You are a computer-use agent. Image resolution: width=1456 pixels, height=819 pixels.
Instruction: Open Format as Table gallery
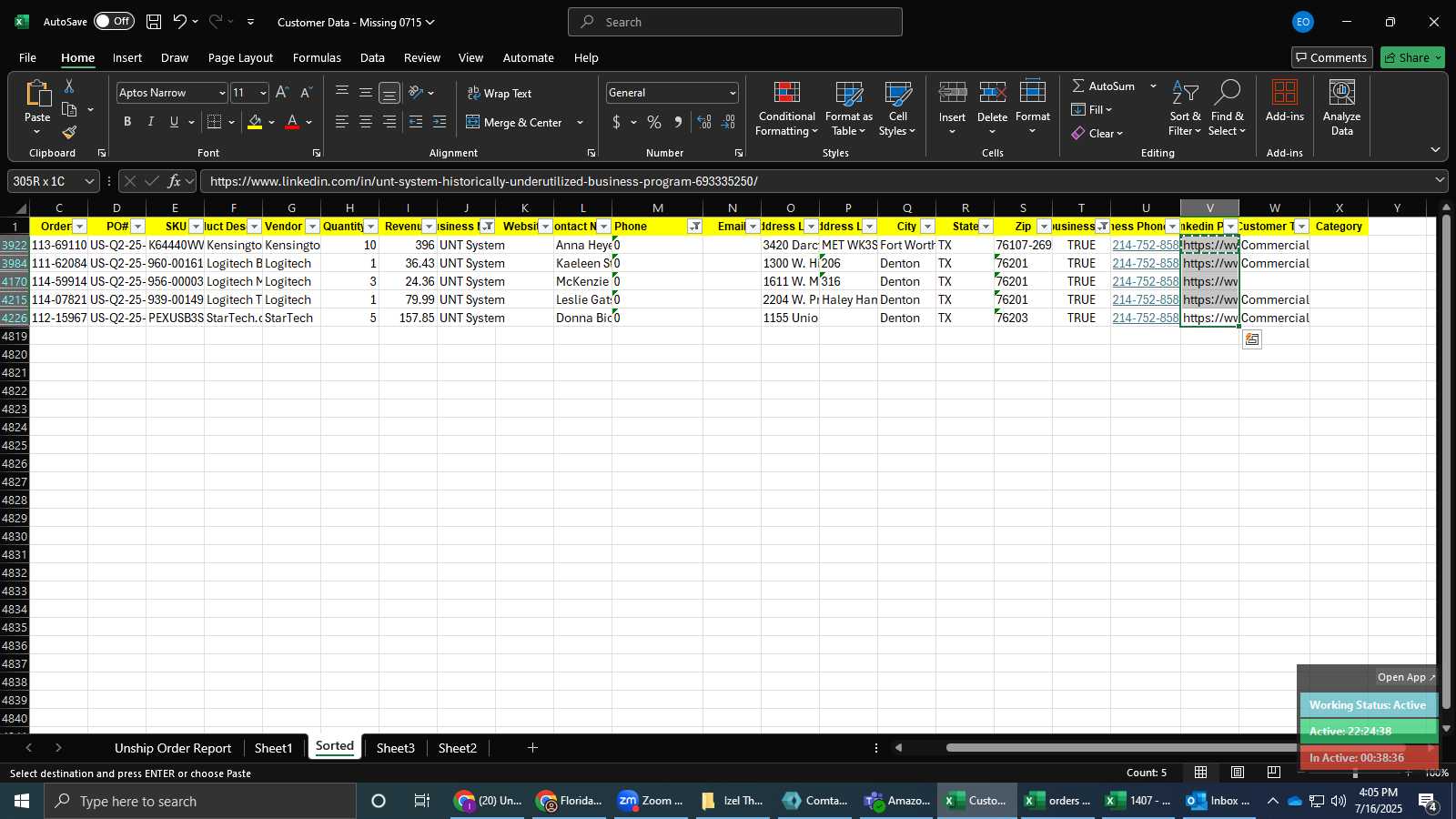pos(848,109)
